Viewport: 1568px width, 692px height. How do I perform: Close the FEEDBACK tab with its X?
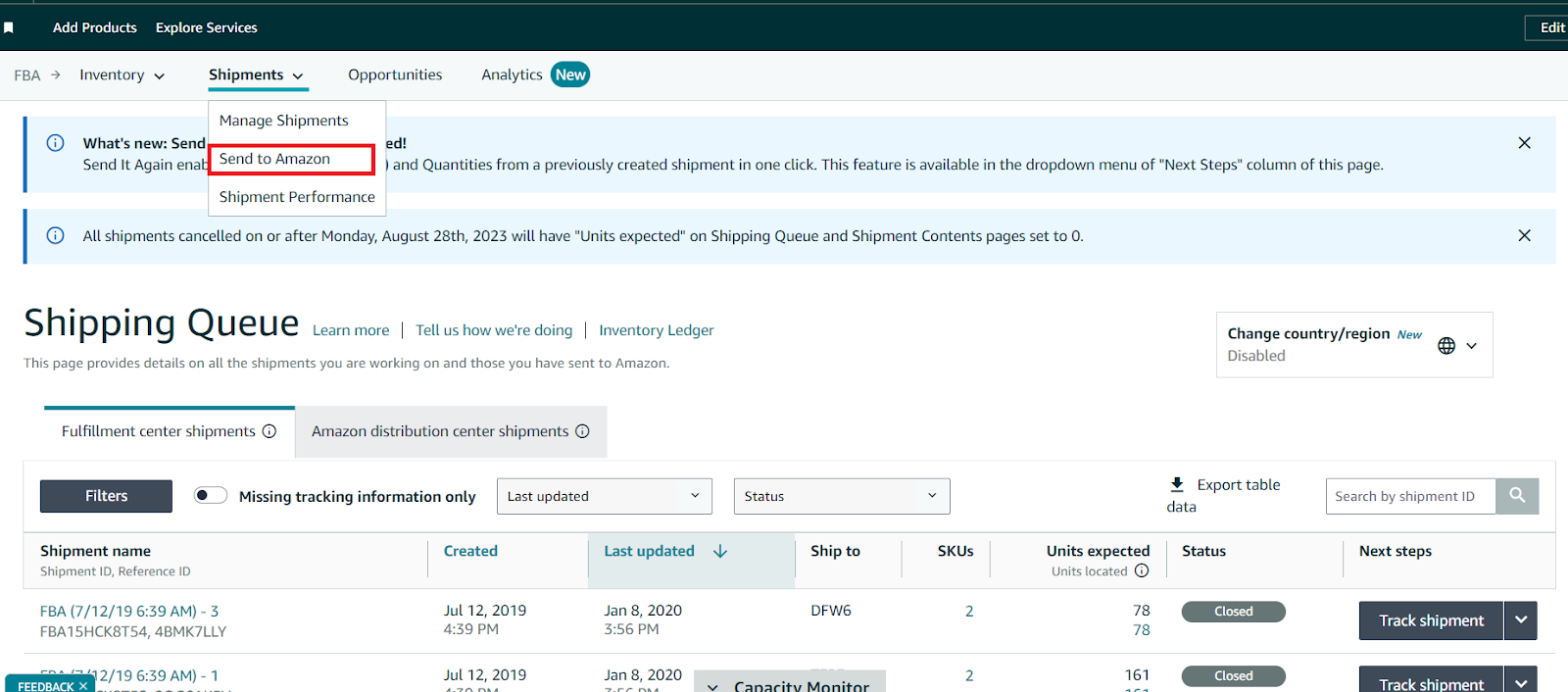(83, 686)
